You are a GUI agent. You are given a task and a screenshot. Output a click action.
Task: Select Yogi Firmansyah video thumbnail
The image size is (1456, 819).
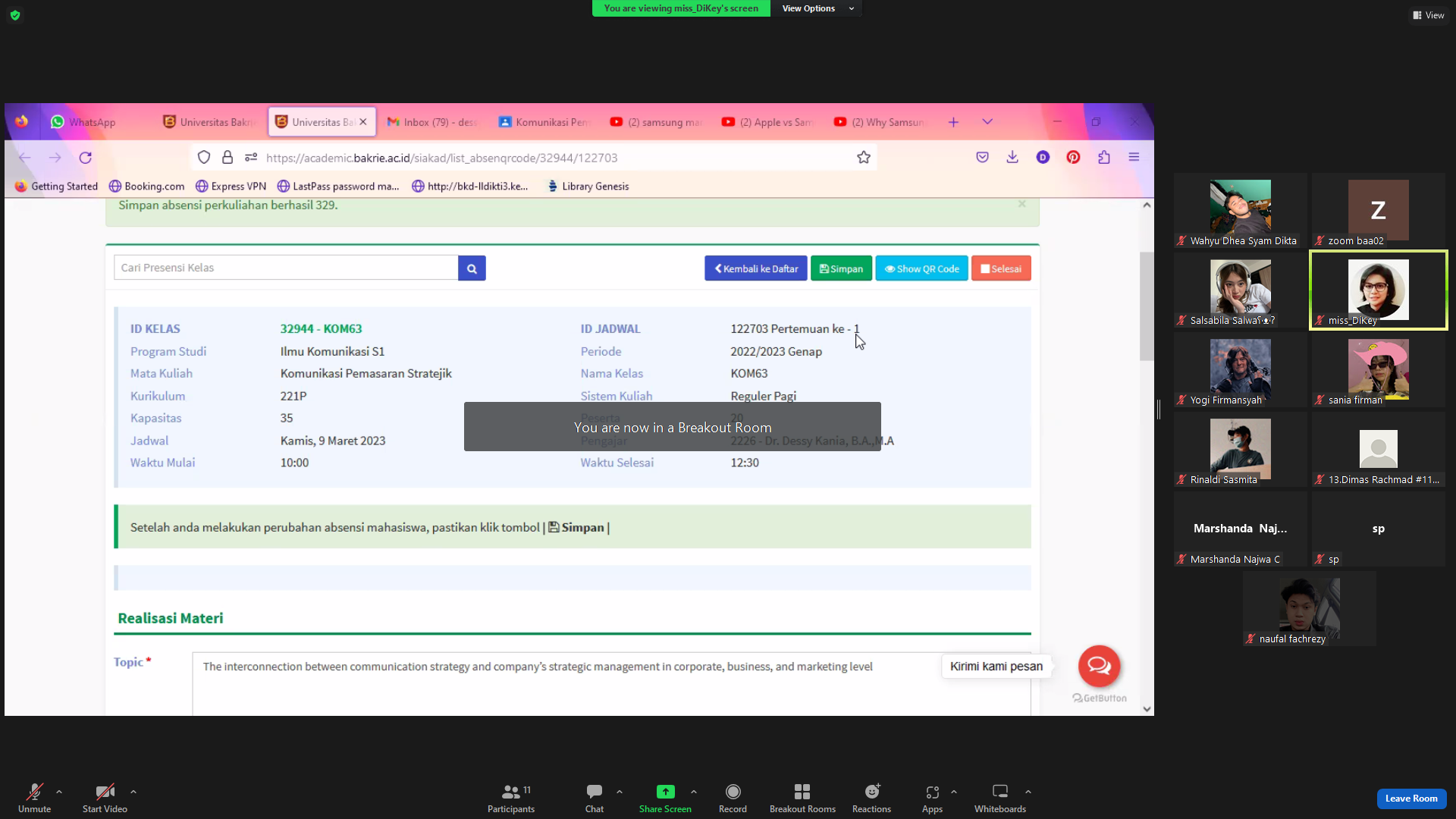click(x=1241, y=369)
